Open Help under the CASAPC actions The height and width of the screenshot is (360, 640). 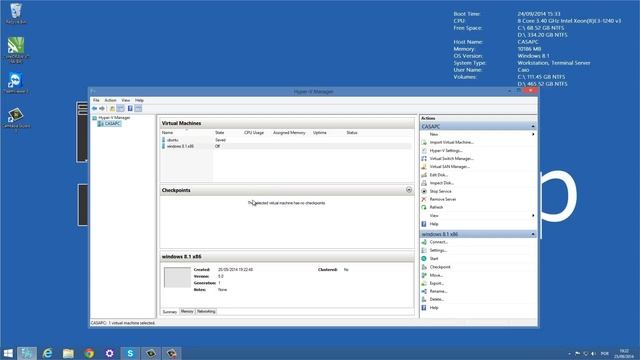point(434,224)
